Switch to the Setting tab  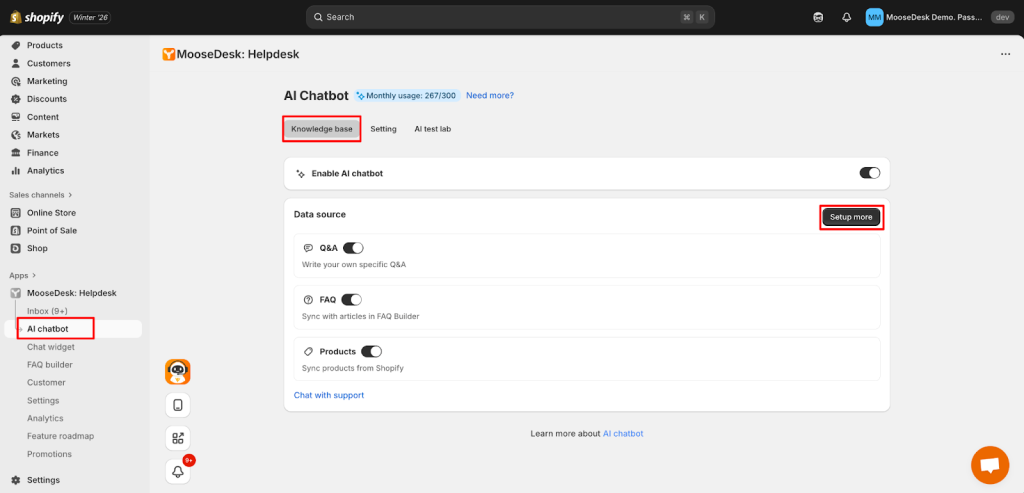pos(383,129)
